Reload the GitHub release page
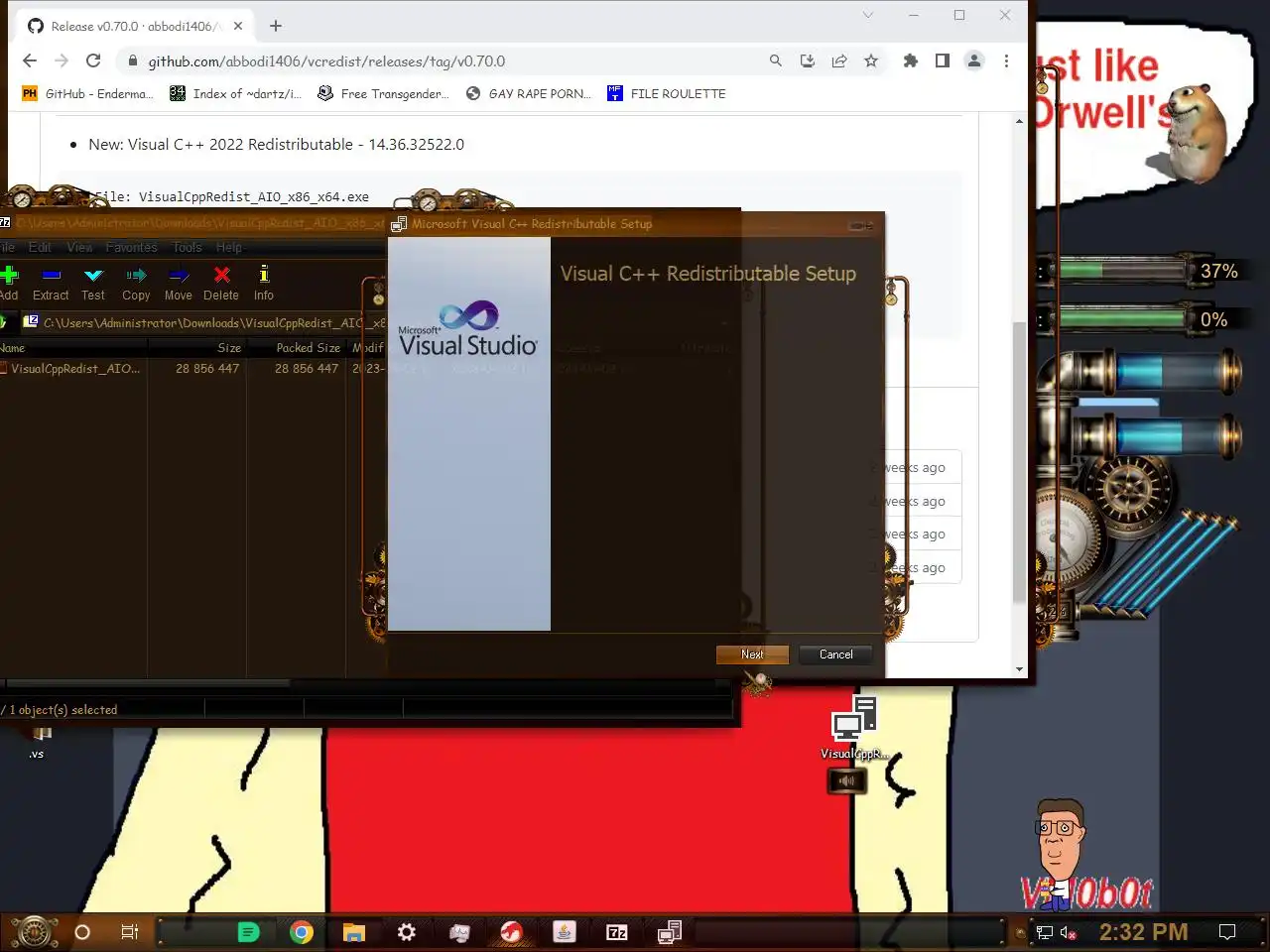Screen dimensions: 1270x952 click(x=93, y=60)
